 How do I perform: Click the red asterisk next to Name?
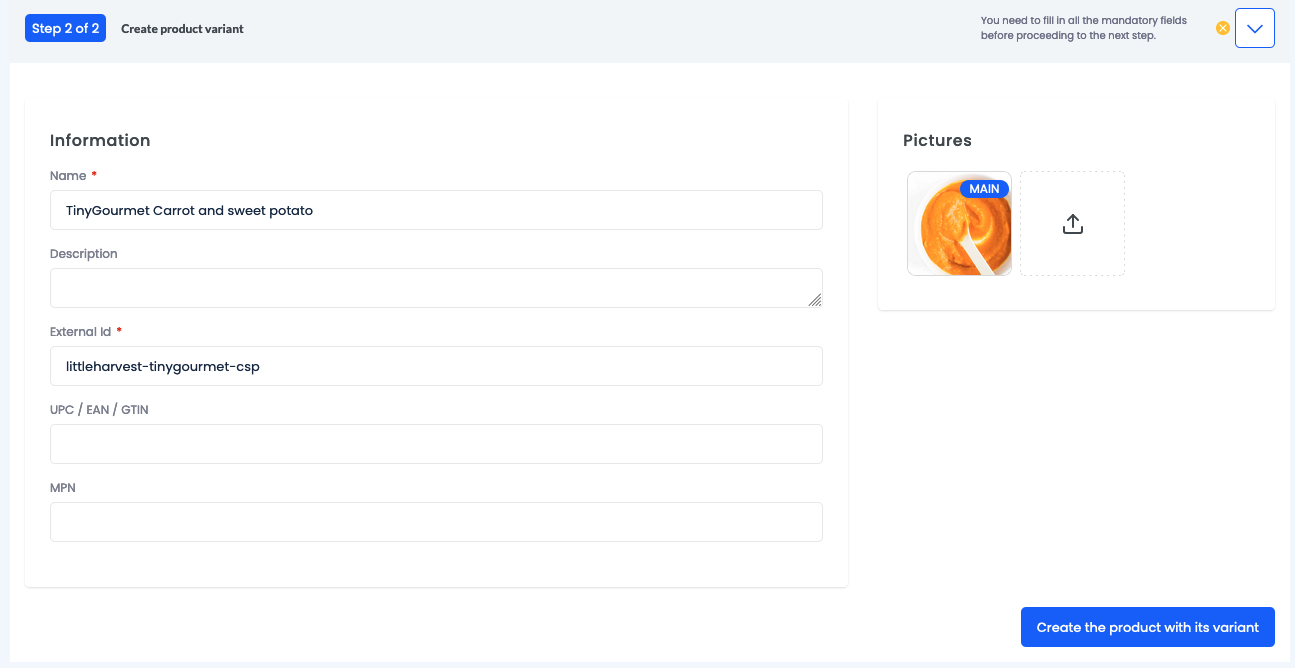93,173
